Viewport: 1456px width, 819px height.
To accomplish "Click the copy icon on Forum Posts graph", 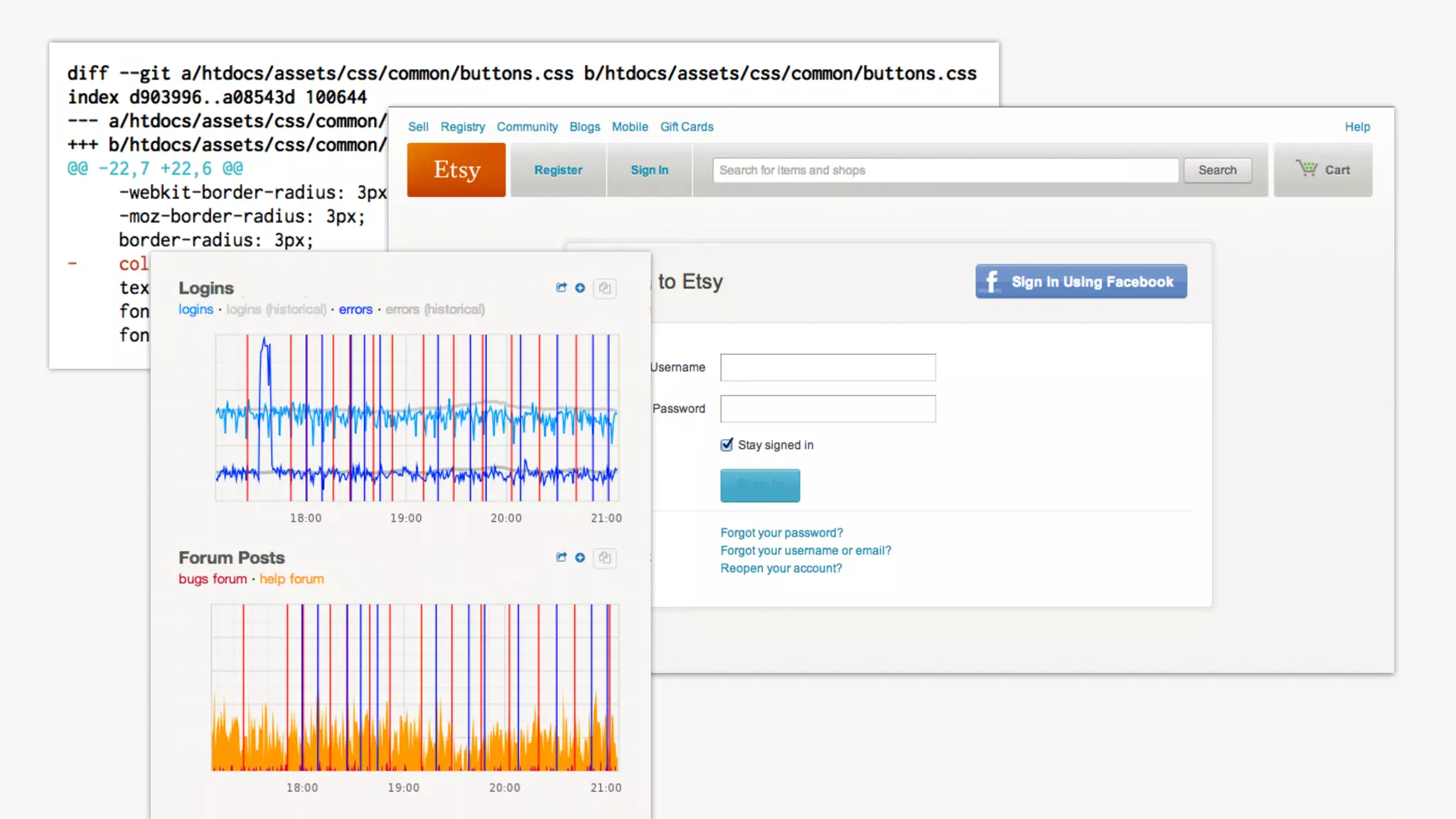I will (604, 557).
